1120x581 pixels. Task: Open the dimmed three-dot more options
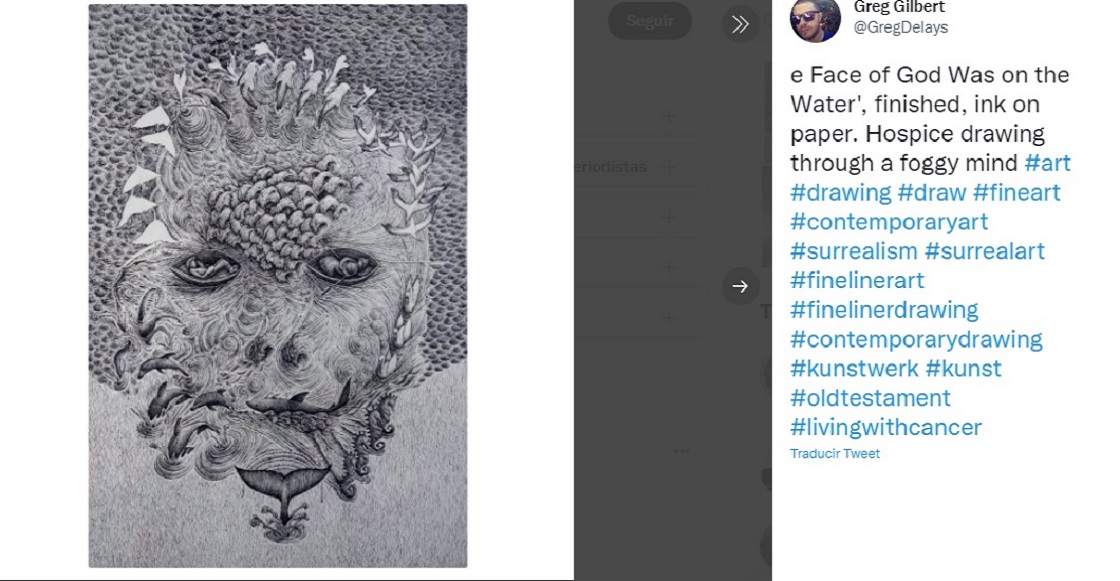coord(682,450)
